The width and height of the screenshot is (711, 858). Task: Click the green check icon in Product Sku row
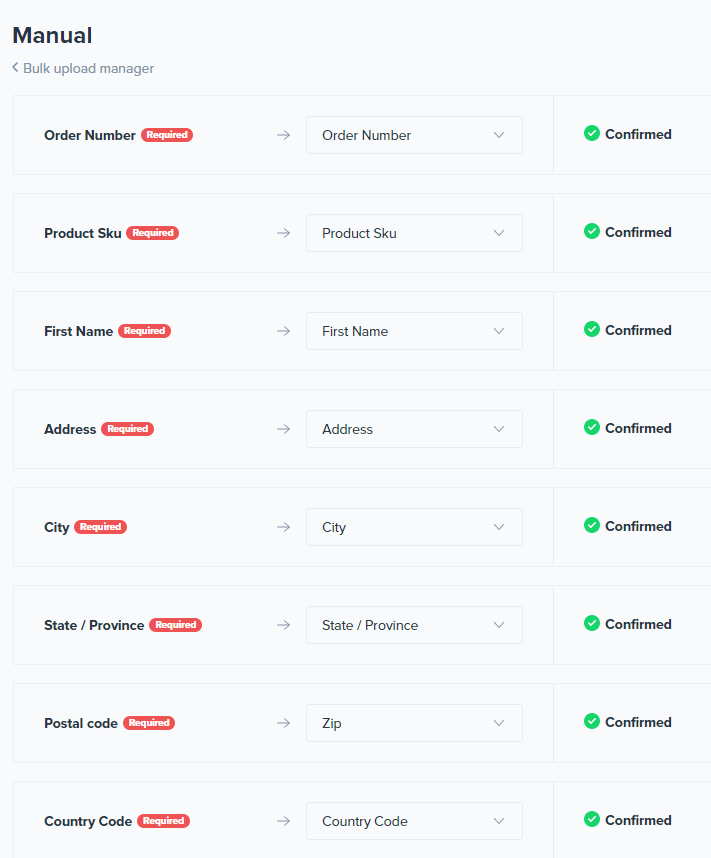(592, 231)
